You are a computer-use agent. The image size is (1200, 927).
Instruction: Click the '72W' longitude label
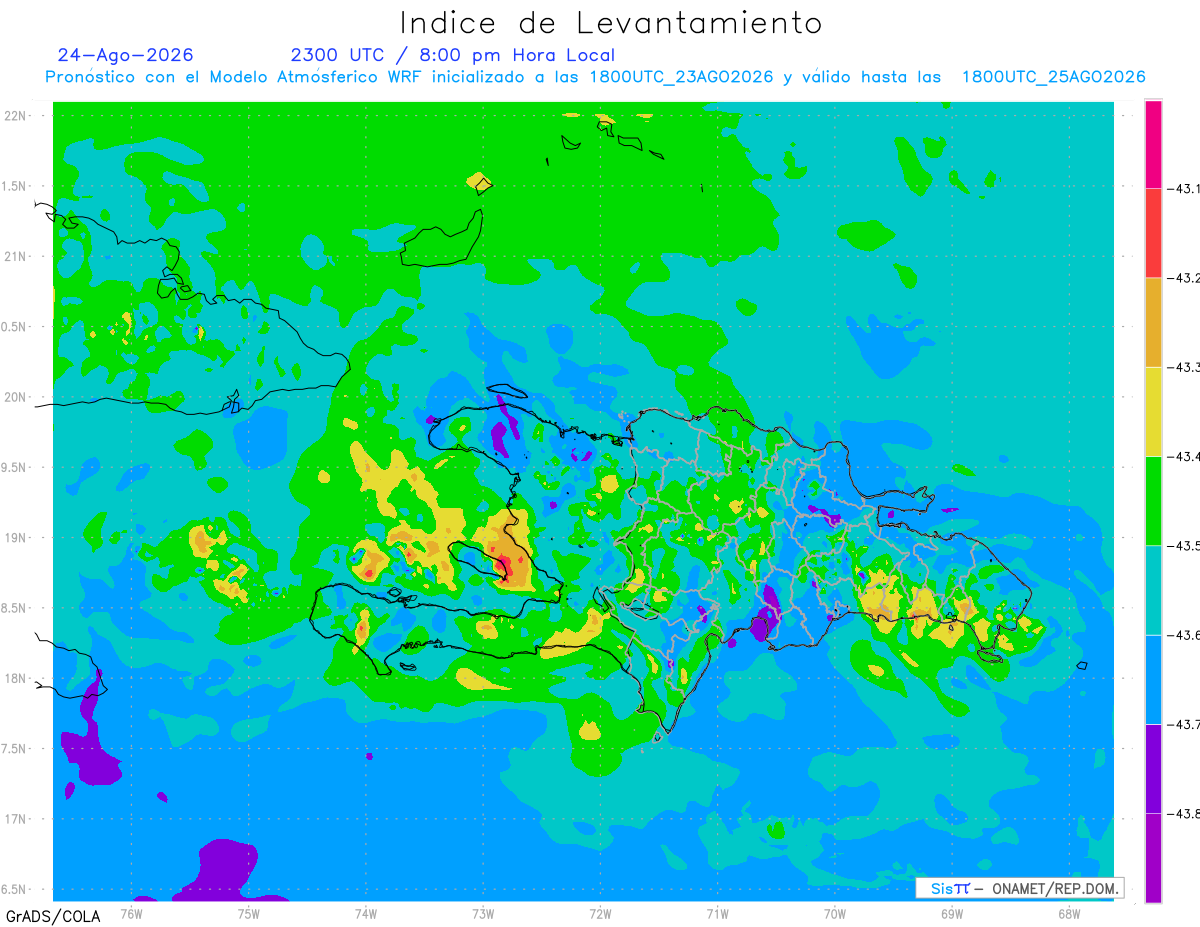pos(600,913)
